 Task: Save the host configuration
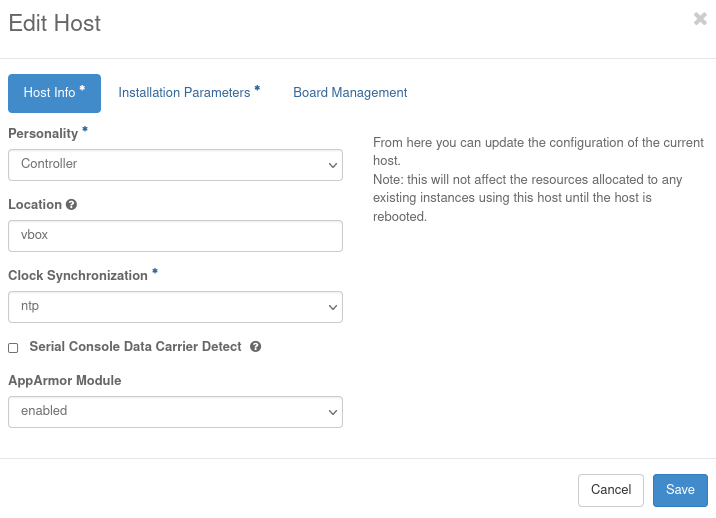tap(680, 490)
